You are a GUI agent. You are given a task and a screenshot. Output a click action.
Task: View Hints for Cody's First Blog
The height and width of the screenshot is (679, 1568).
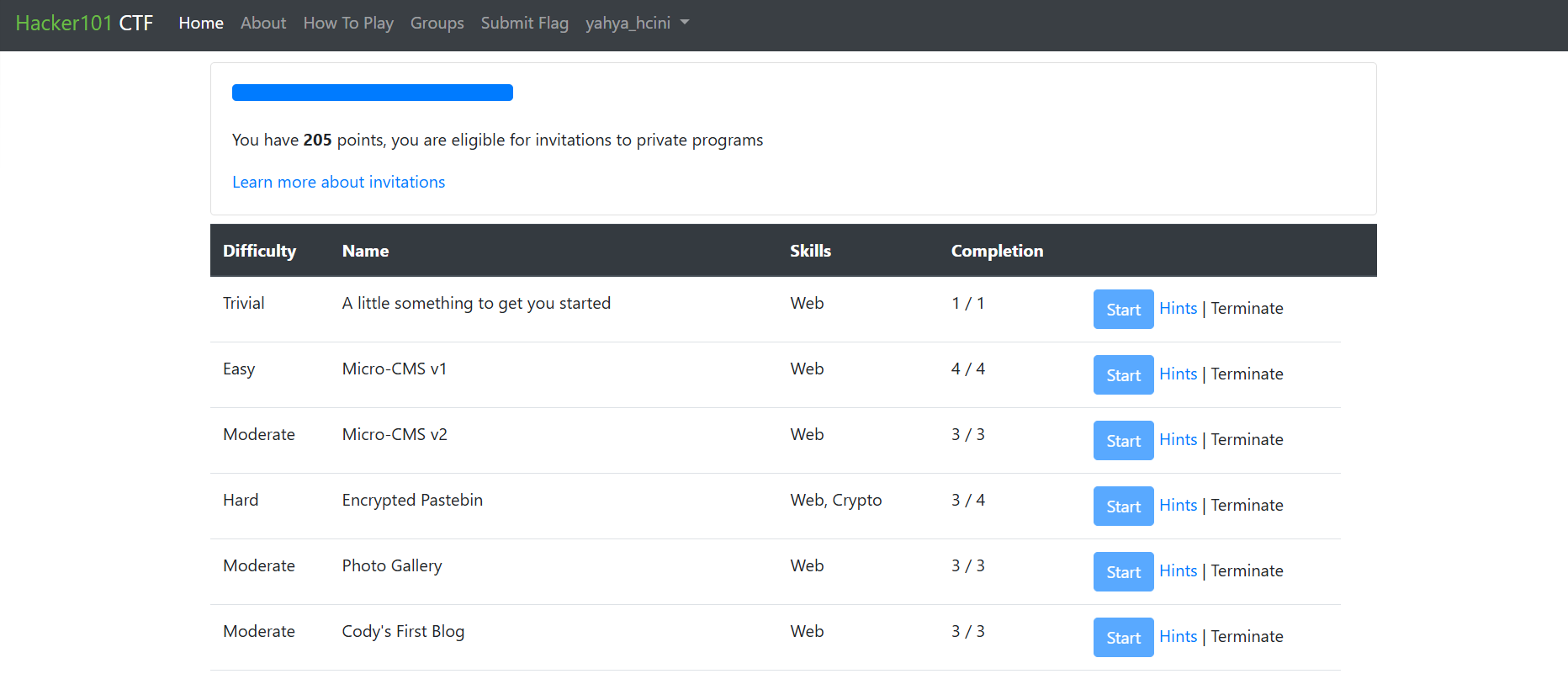(1178, 636)
